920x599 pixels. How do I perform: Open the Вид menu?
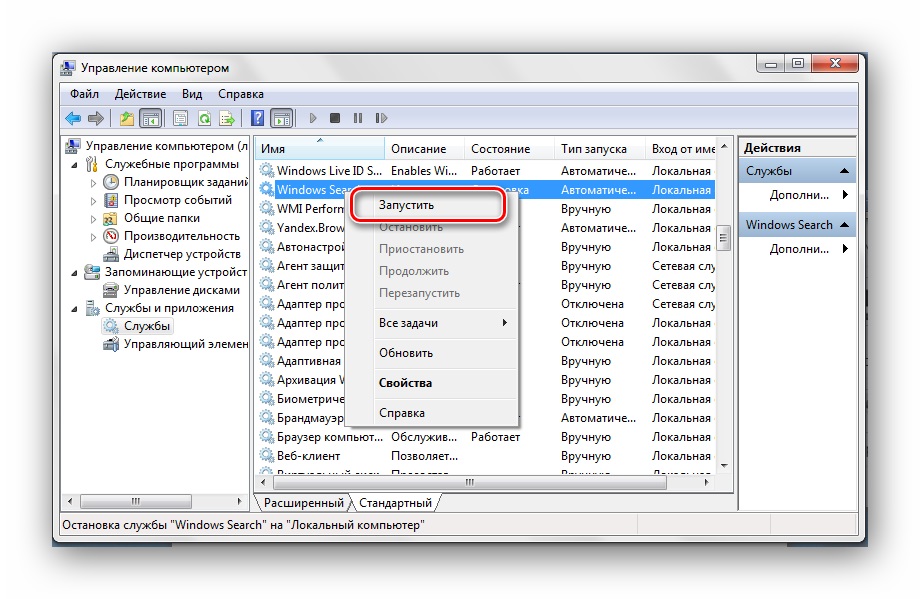(192, 94)
